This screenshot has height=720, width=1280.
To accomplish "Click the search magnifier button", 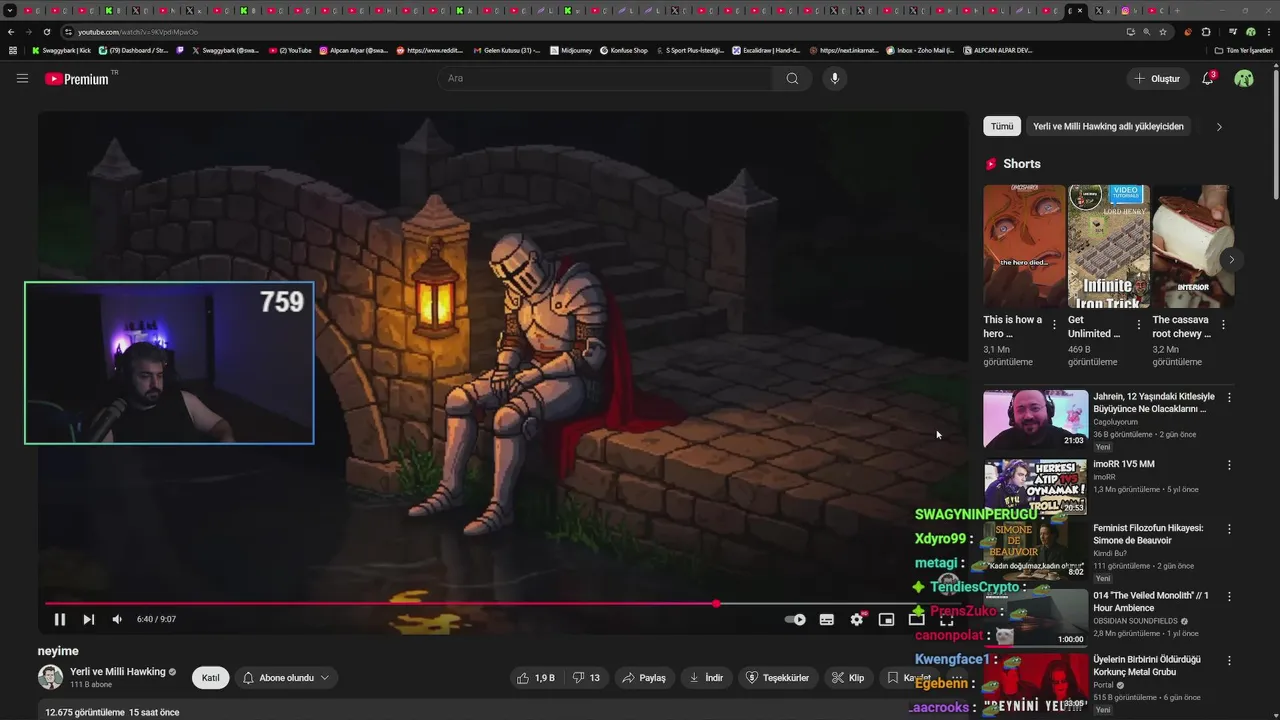I will coord(792,78).
